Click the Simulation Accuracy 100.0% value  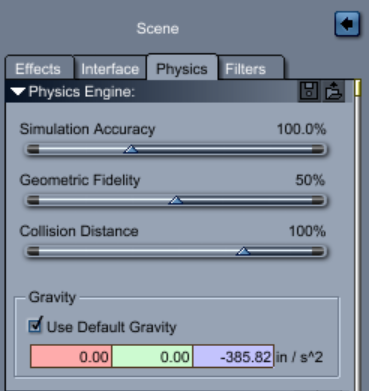pos(301,129)
